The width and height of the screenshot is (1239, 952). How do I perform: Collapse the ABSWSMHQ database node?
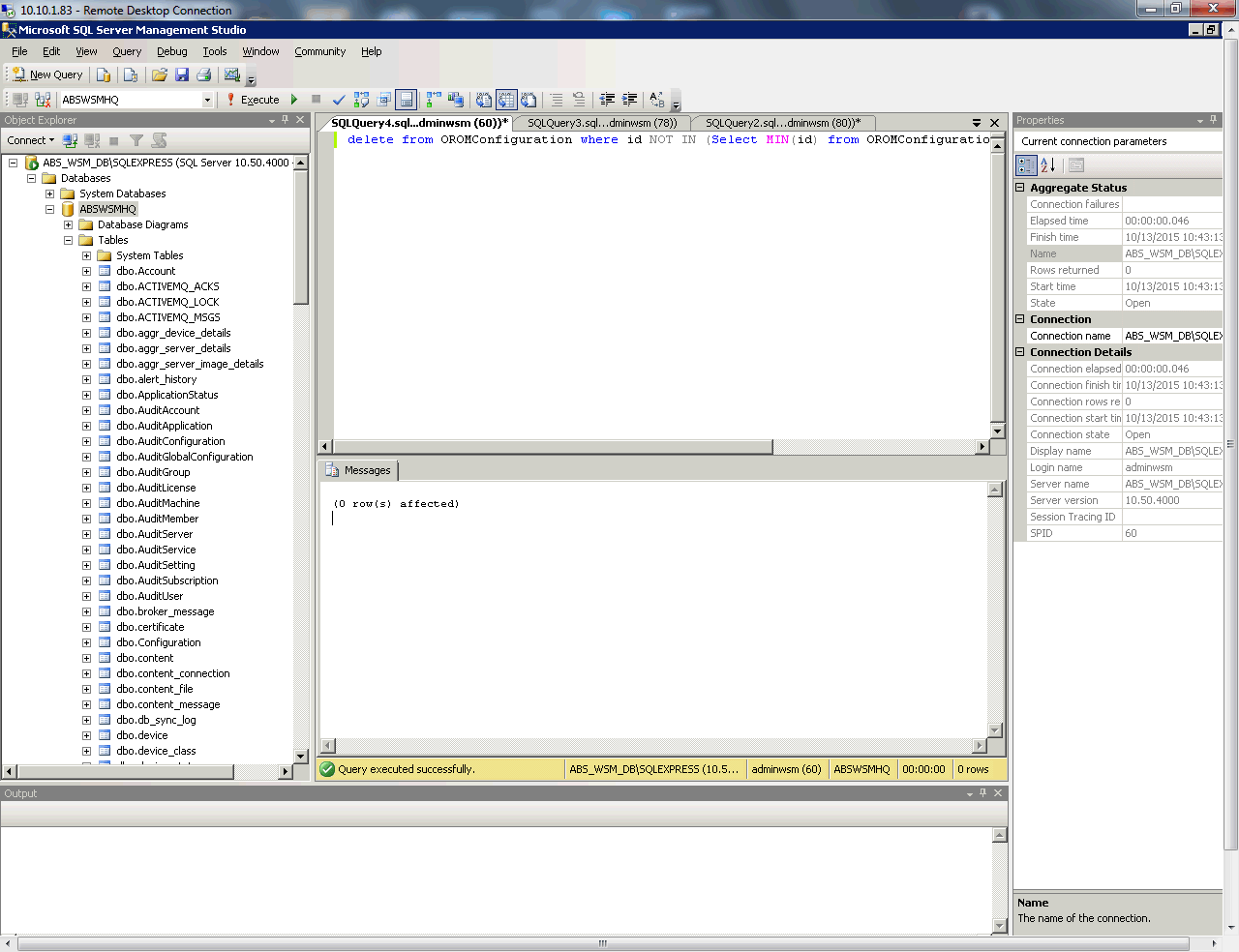pyautogui.click(x=49, y=209)
